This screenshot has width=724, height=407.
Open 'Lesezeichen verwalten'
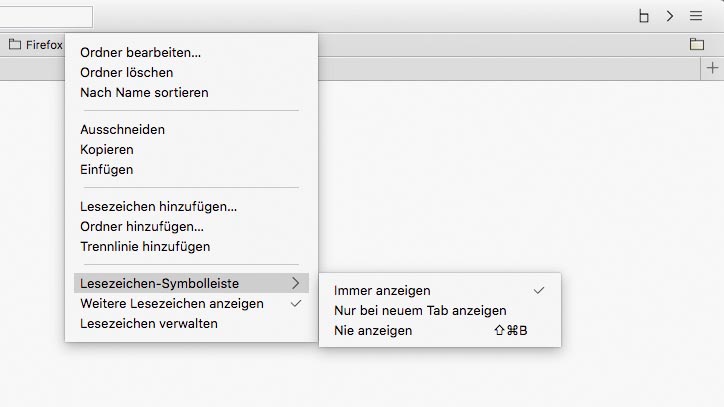pos(148,323)
